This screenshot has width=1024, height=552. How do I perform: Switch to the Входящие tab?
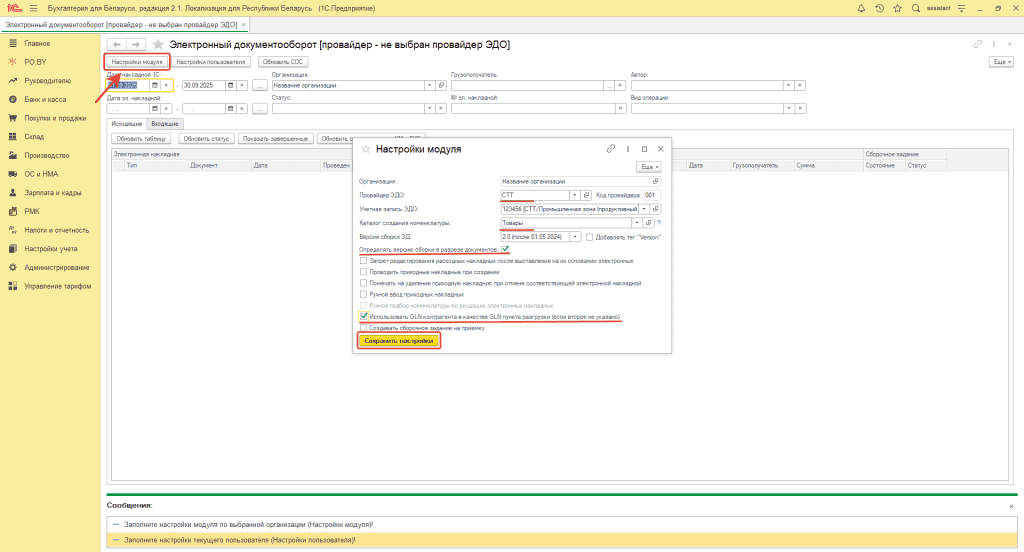point(165,122)
